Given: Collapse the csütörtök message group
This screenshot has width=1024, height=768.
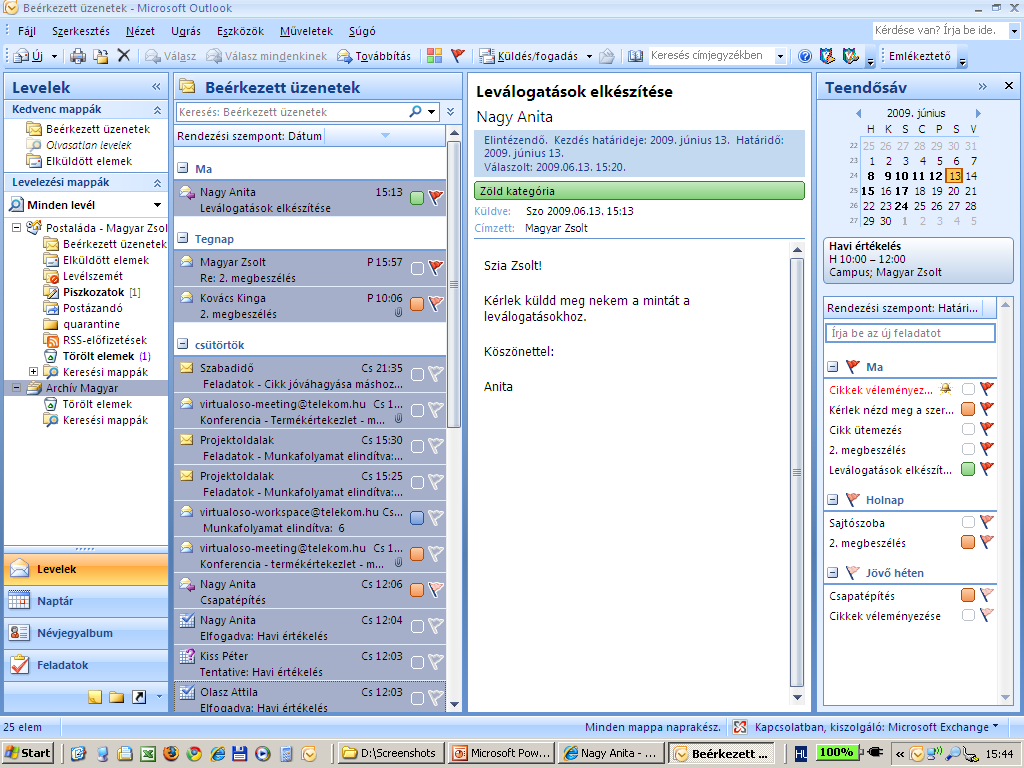Looking at the screenshot, I should (184, 344).
